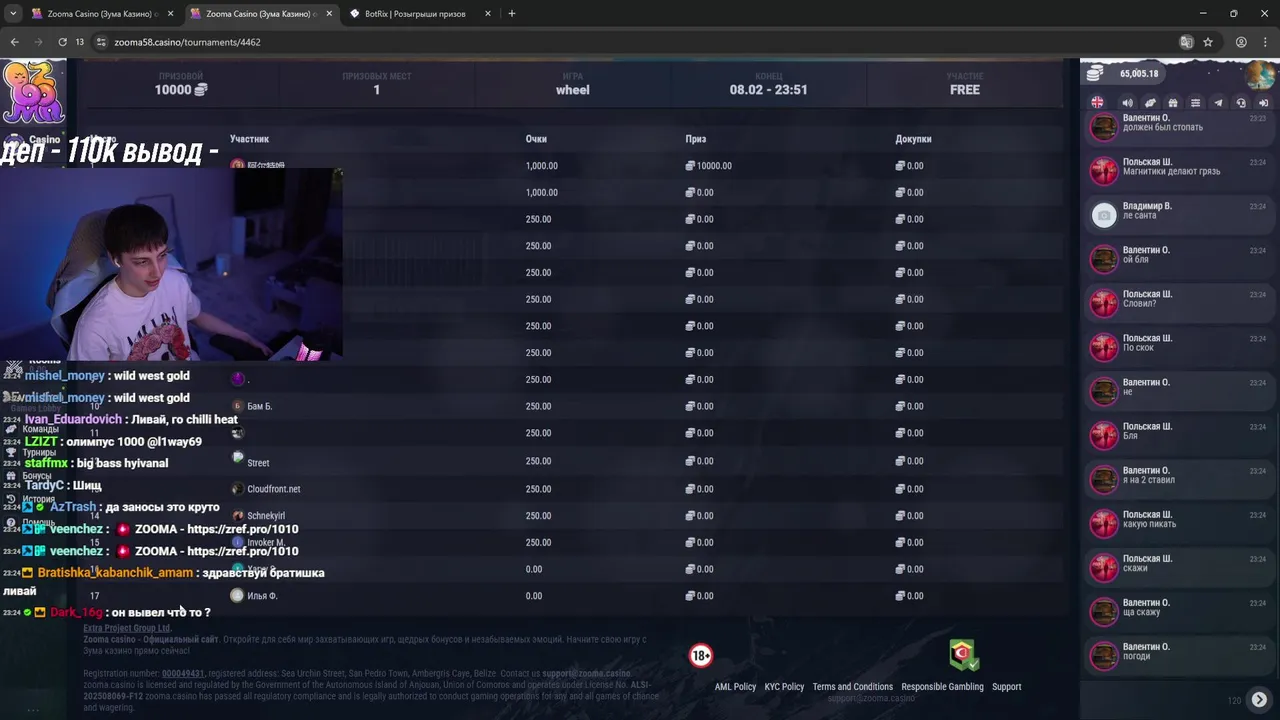Bookmark this page with star icon
This screenshot has width=1280, height=720.
click(x=1208, y=42)
